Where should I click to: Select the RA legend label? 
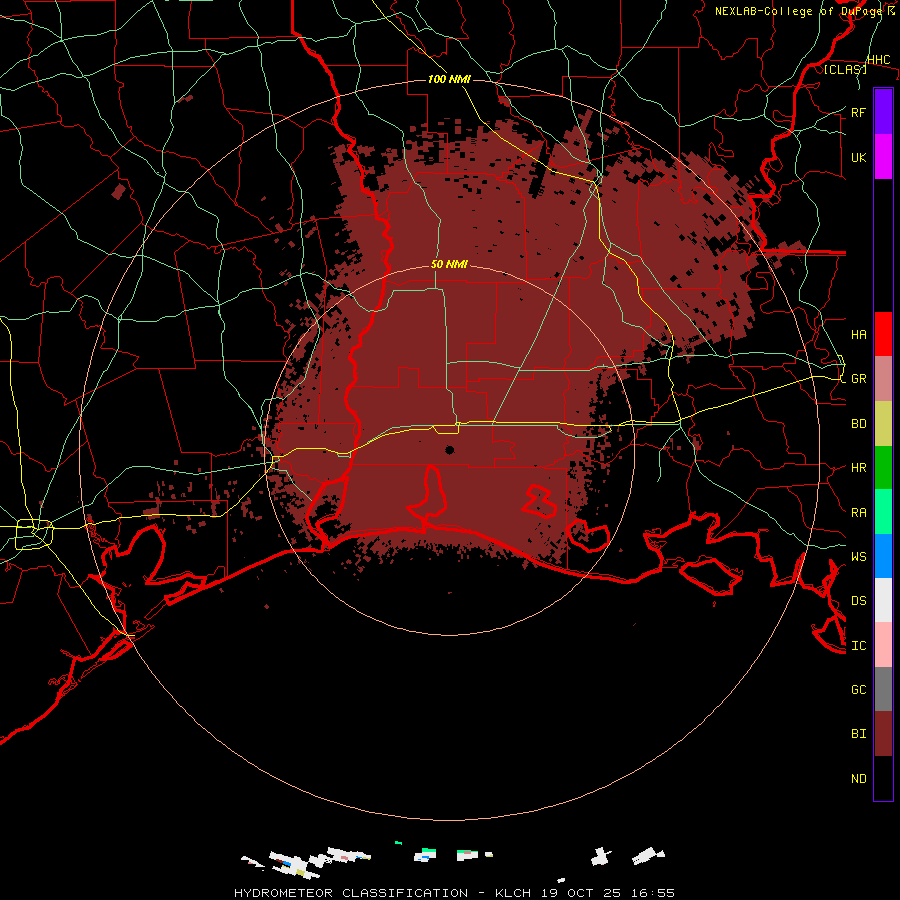858,513
